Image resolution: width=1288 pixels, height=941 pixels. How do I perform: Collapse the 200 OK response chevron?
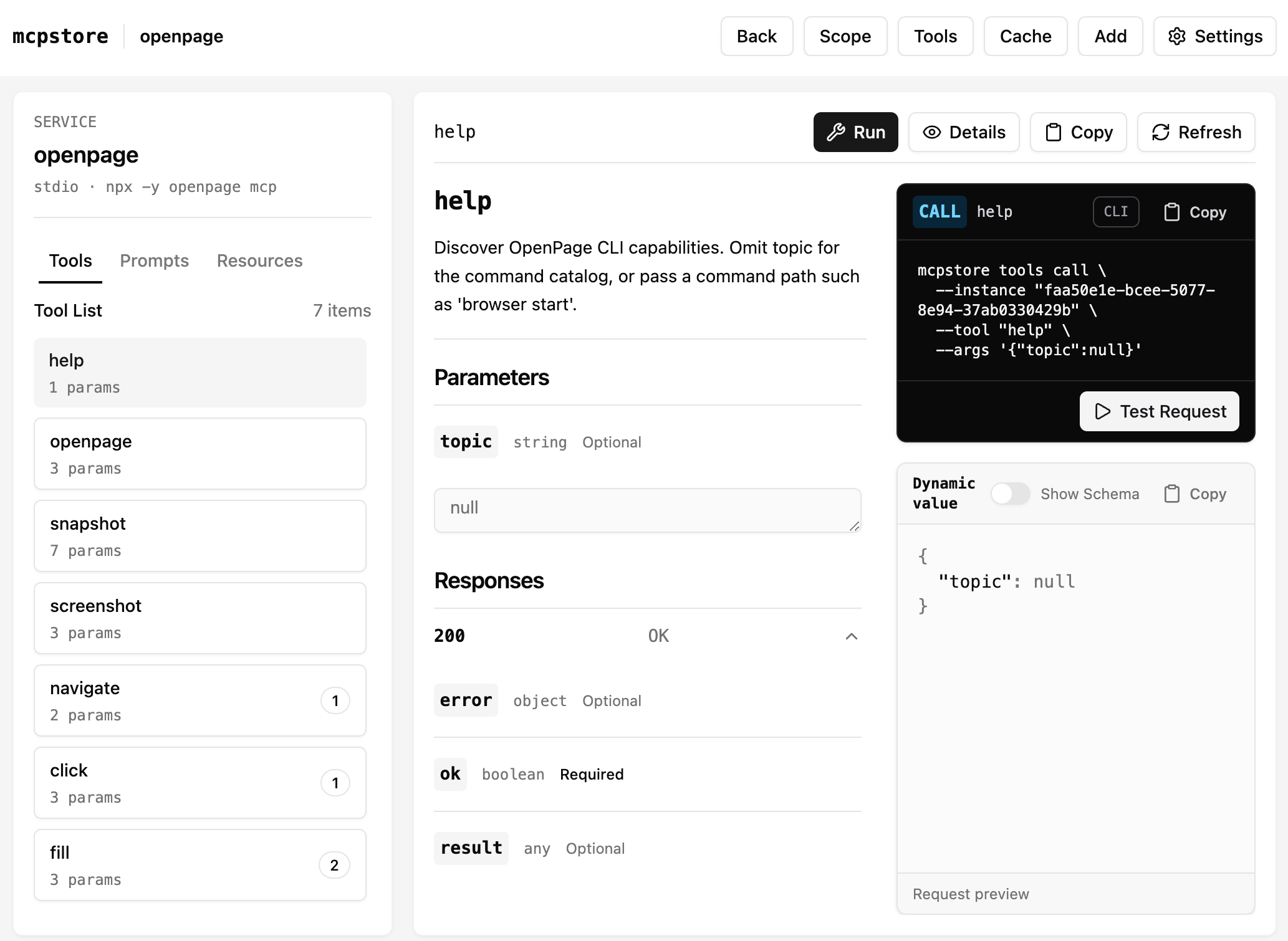coord(851,636)
